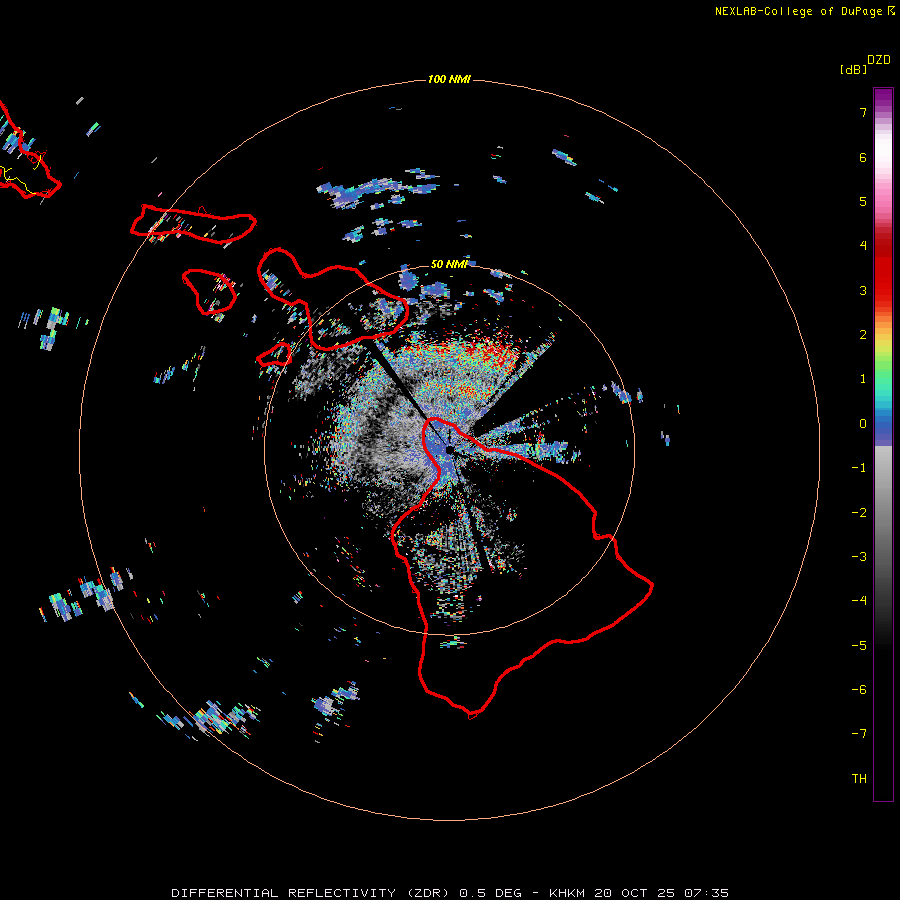Click the -1 value on the color scale
The height and width of the screenshot is (900, 900).
[859, 468]
